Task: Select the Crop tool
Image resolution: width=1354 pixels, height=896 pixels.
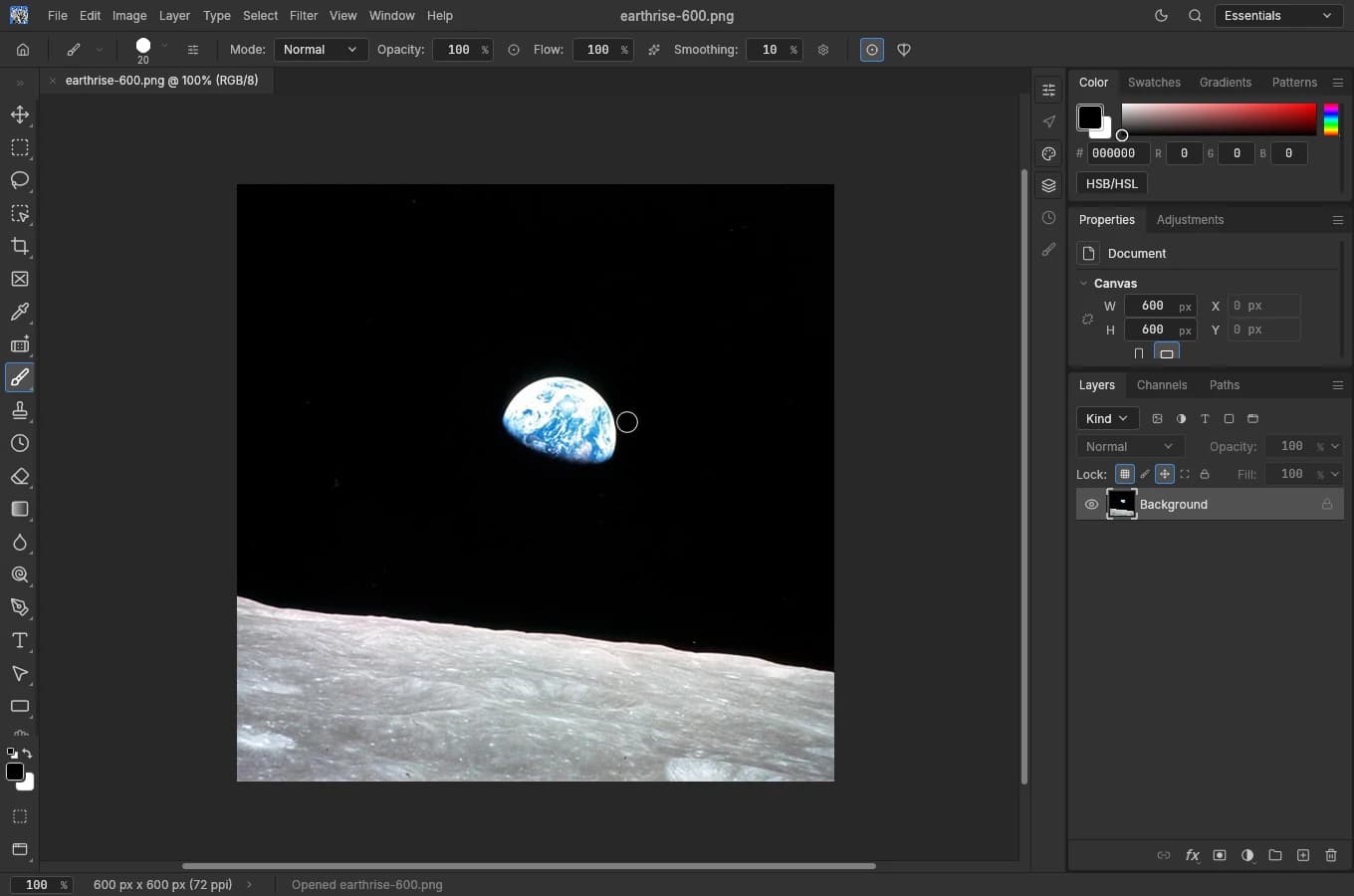Action: point(20,246)
